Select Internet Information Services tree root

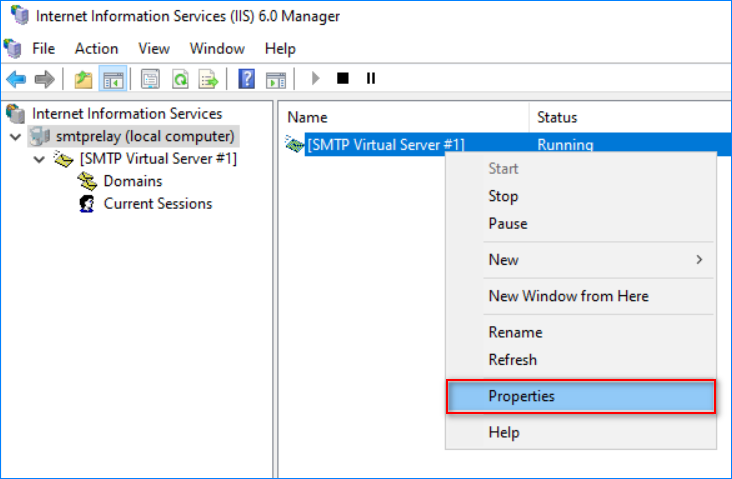tap(127, 113)
